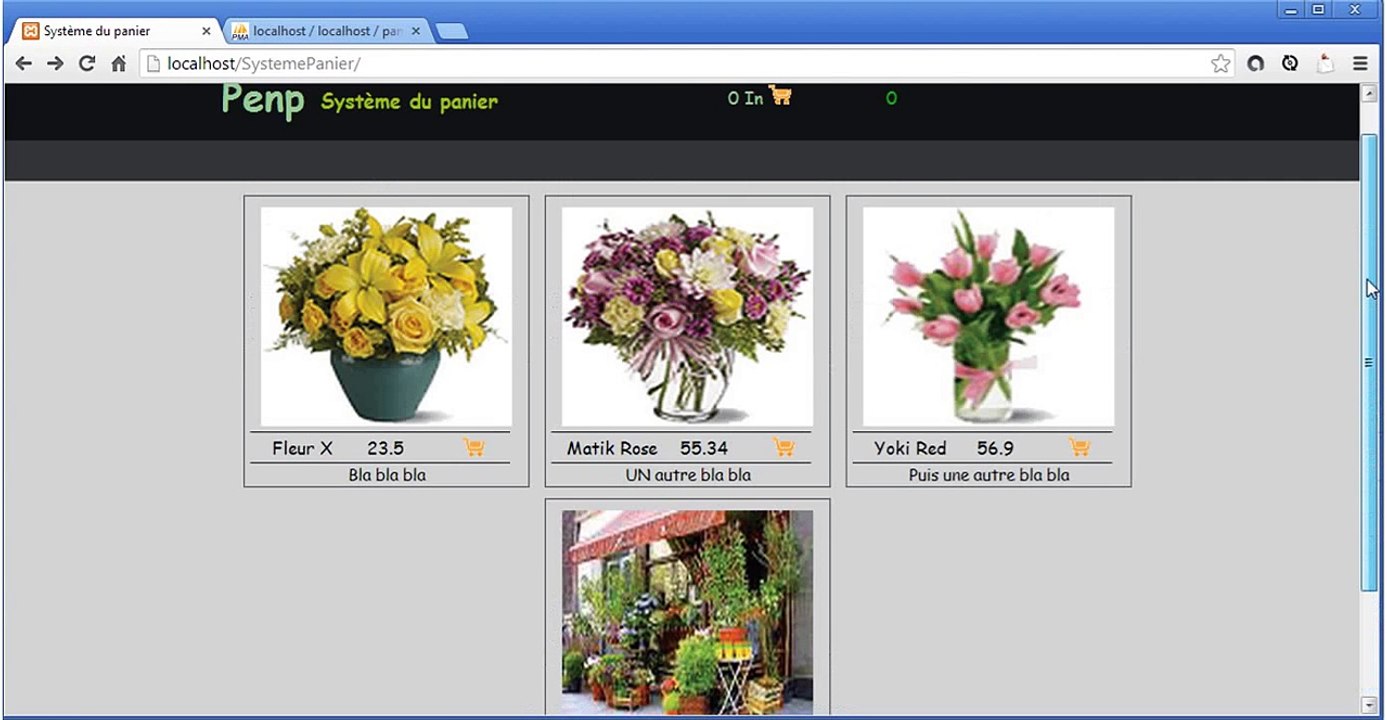
Task: Click the second round extension icon
Action: tap(1290, 64)
